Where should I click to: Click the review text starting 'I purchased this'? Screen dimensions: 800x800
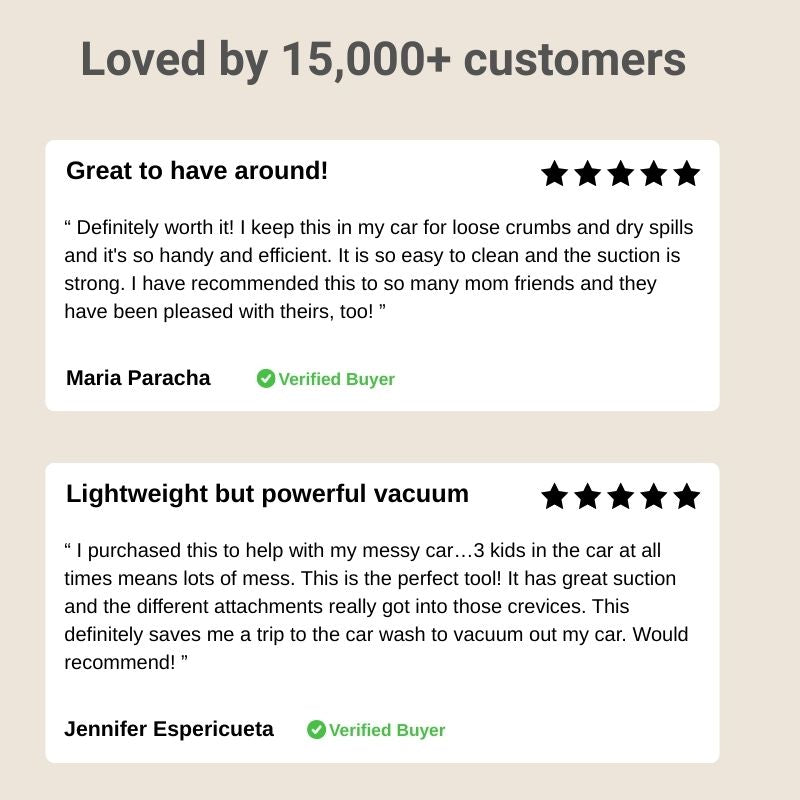377,606
